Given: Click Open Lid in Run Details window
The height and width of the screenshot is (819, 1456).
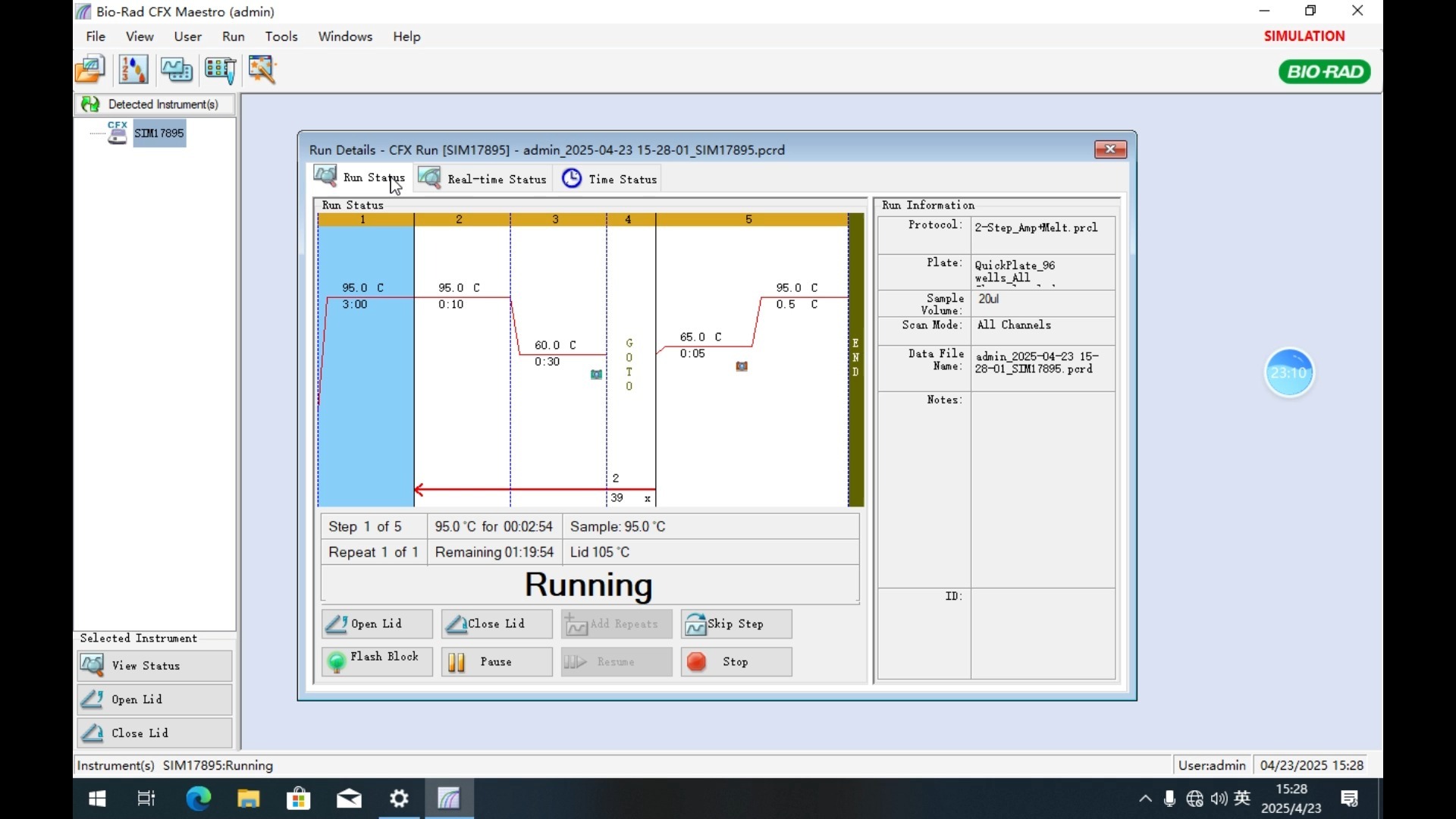Looking at the screenshot, I should pos(377,623).
